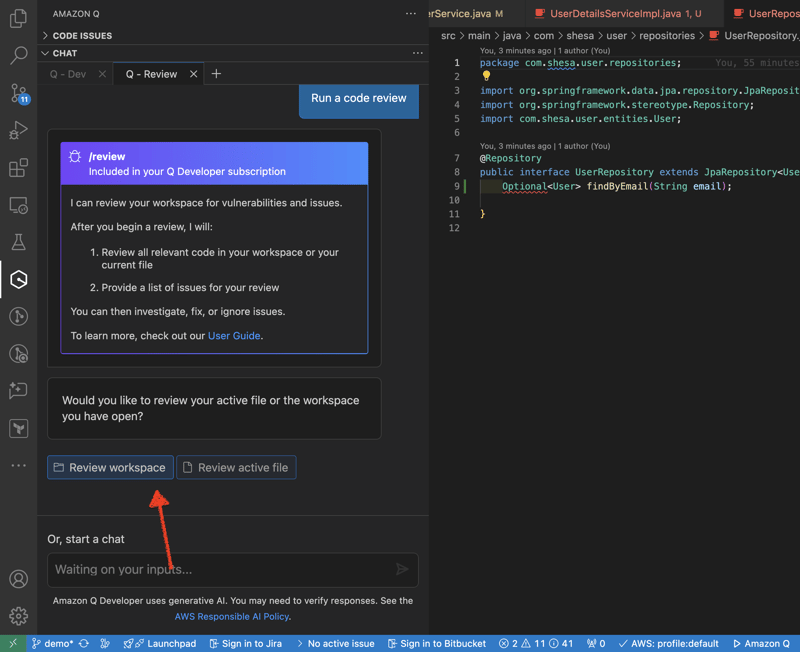This screenshot has height=652, width=800.
Task: Click the @Repository annotation on line 7
Action: 510,158
